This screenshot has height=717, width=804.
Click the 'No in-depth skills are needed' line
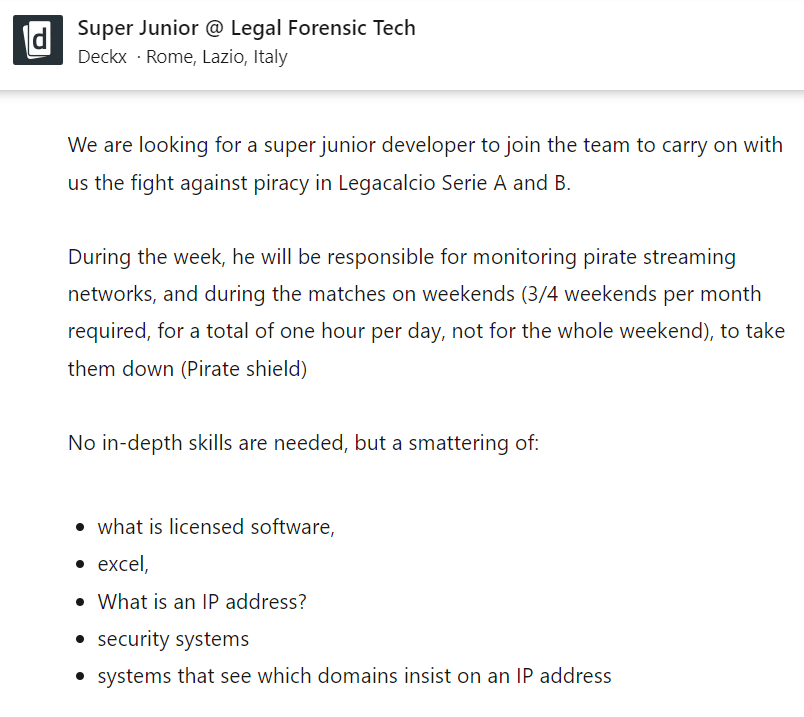[303, 441]
